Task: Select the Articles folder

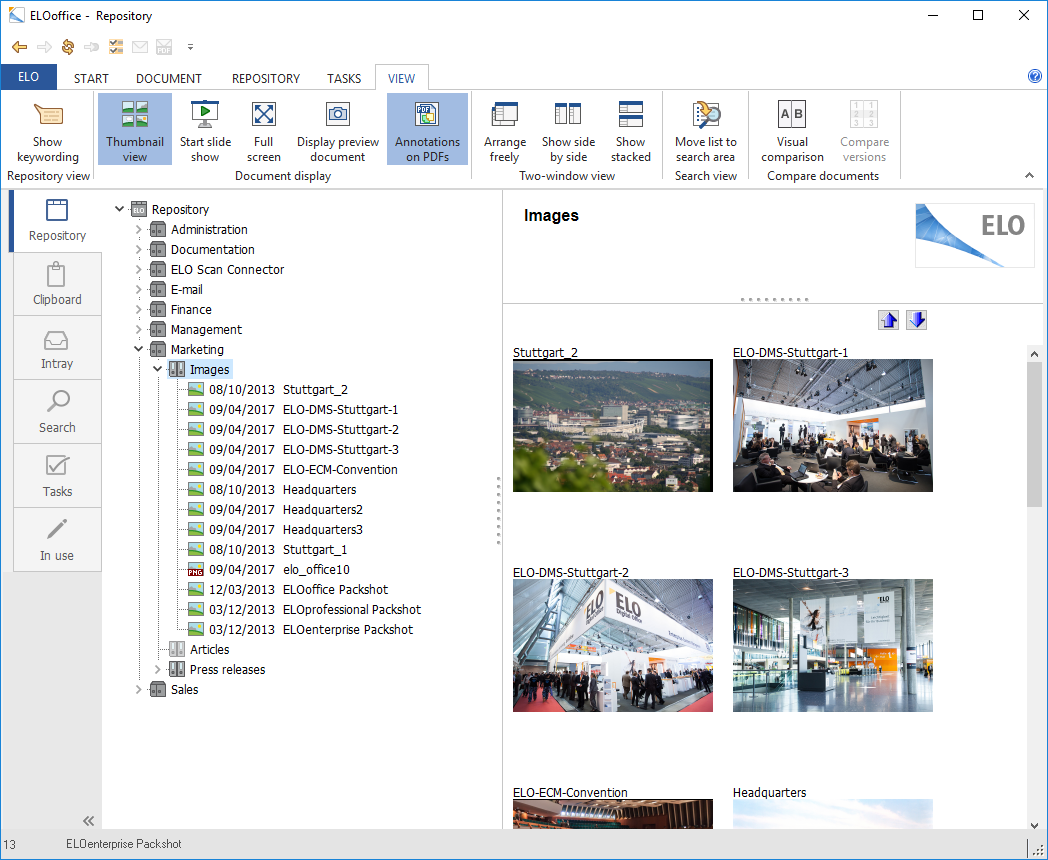Action: pyautogui.click(x=209, y=650)
